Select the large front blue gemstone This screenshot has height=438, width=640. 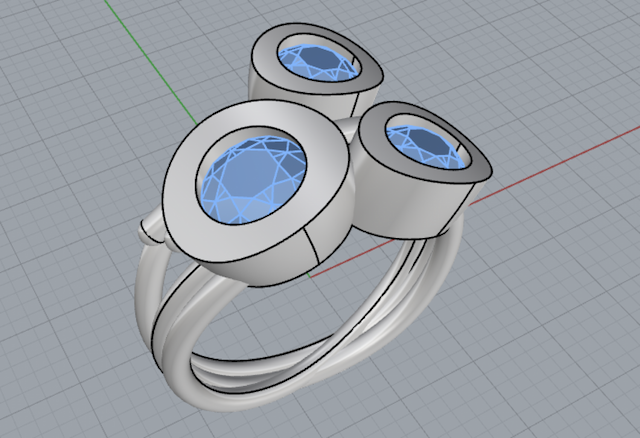click(253, 180)
